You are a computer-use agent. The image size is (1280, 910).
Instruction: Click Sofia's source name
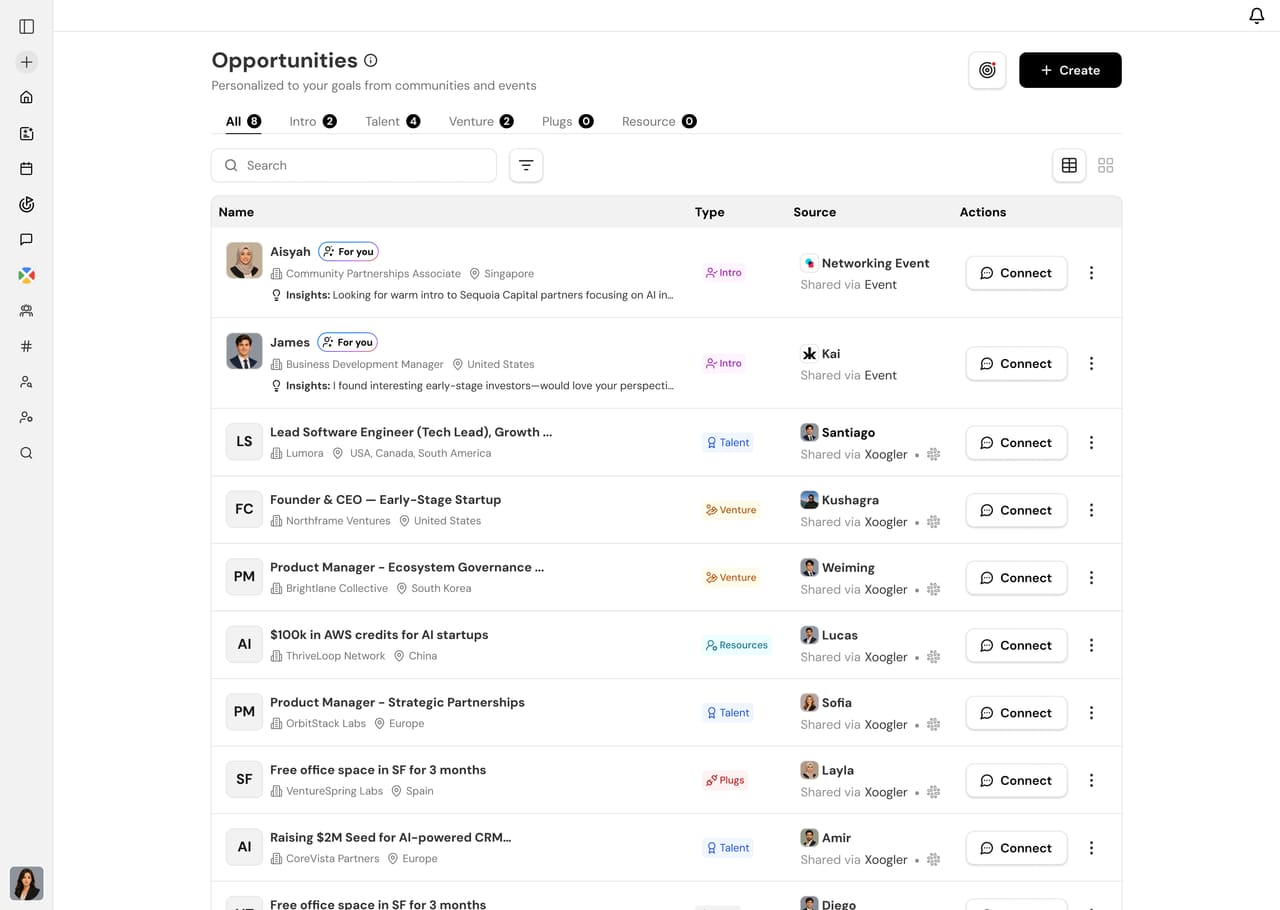point(837,703)
